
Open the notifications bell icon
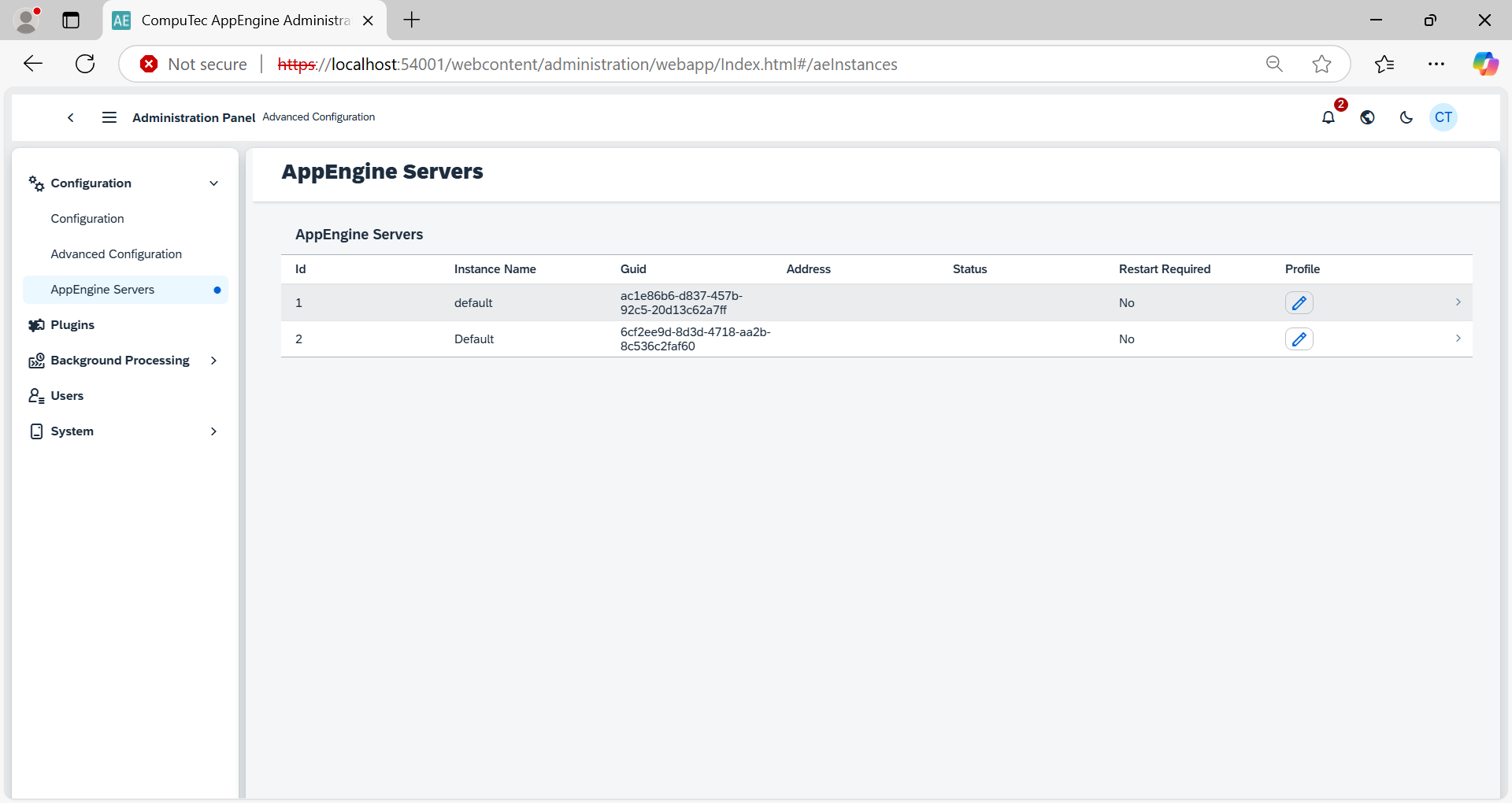[x=1329, y=117]
